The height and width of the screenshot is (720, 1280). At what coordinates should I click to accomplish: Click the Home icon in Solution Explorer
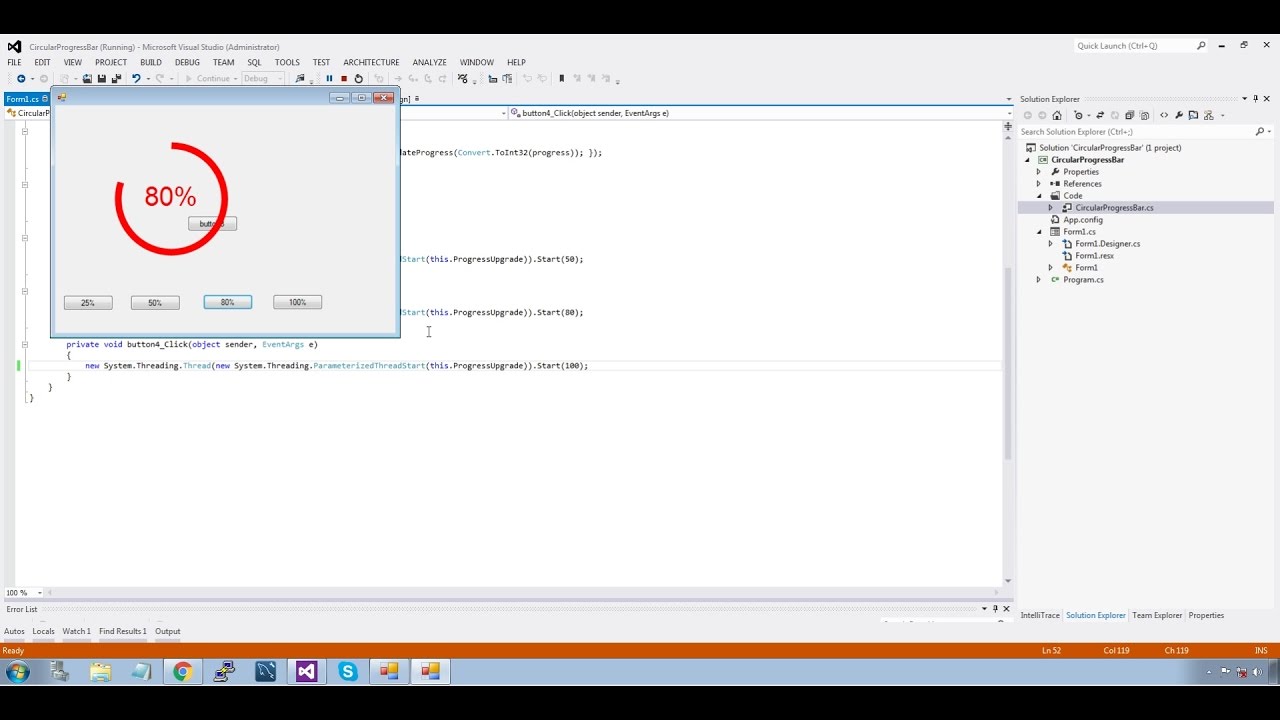[1057, 115]
